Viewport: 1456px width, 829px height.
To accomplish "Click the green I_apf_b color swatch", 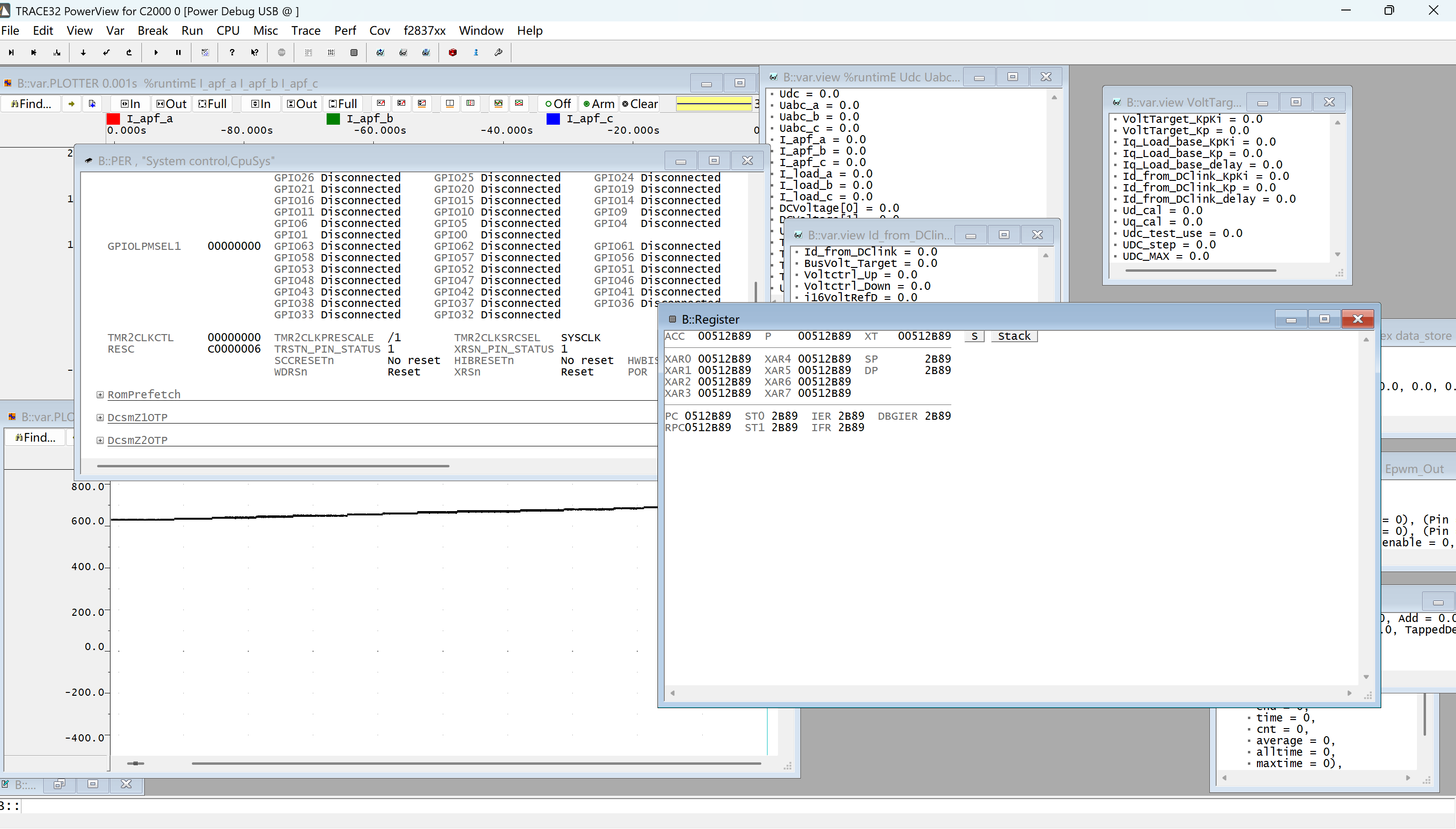I will pos(333,118).
